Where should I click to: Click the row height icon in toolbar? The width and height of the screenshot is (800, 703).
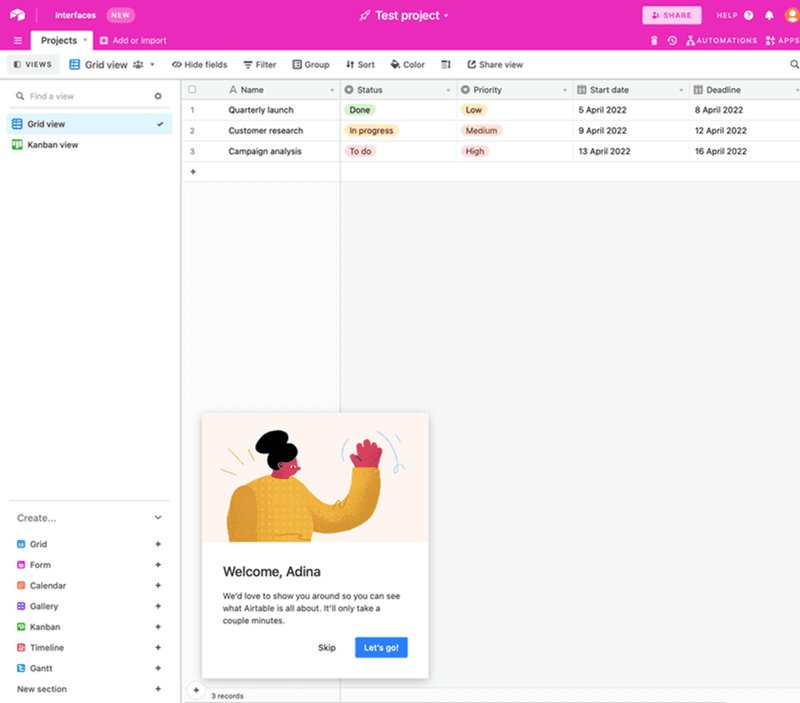click(446, 65)
